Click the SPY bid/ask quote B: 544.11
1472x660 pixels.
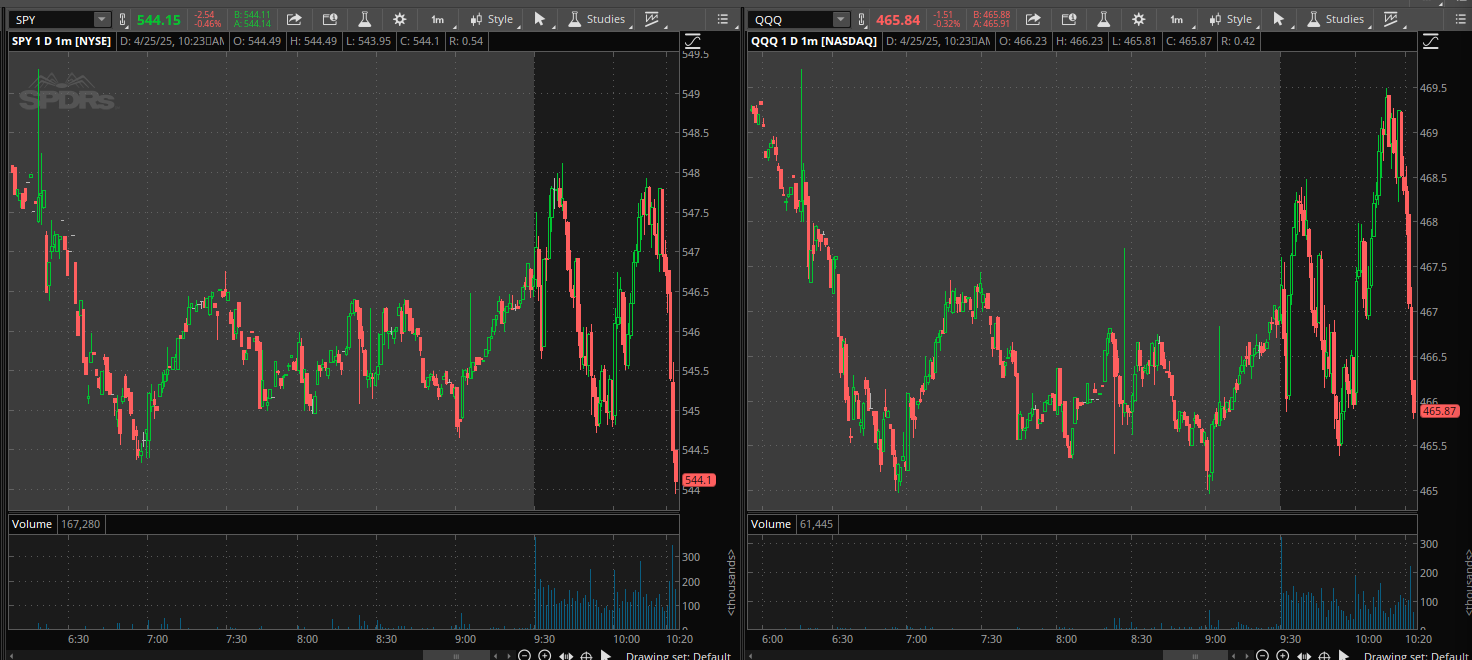click(x=252, y=15)
